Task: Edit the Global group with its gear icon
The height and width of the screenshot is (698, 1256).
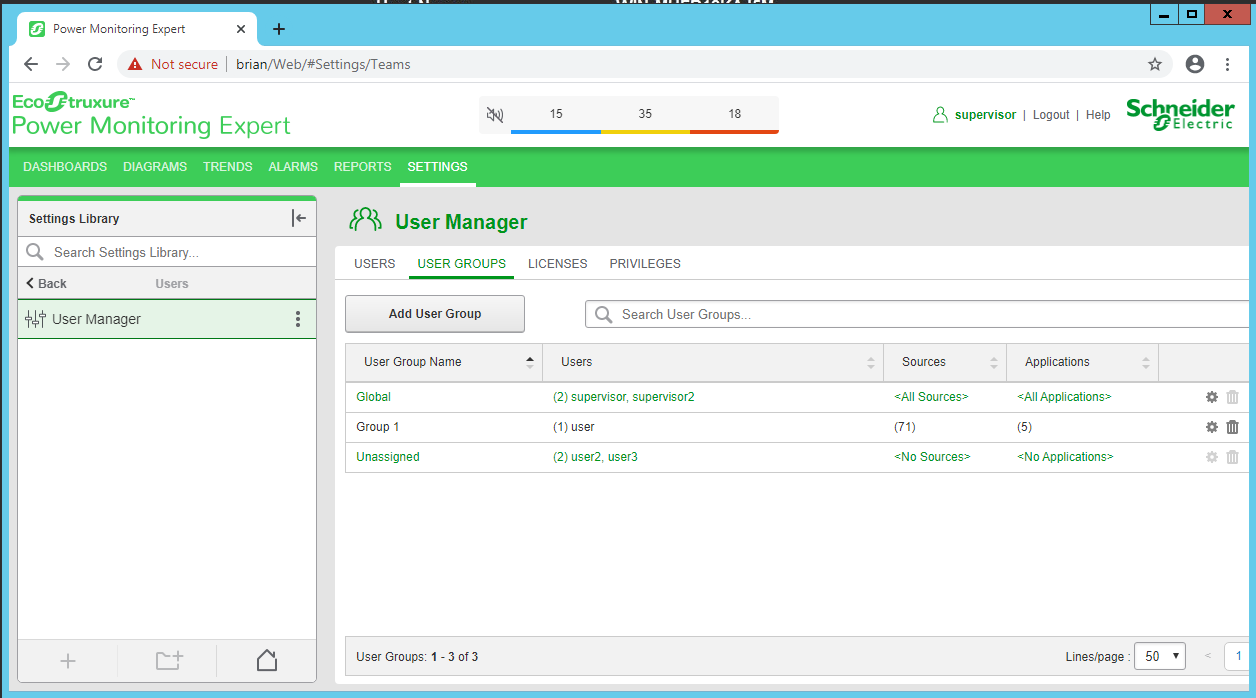Action: click(x=1212, y=397)
